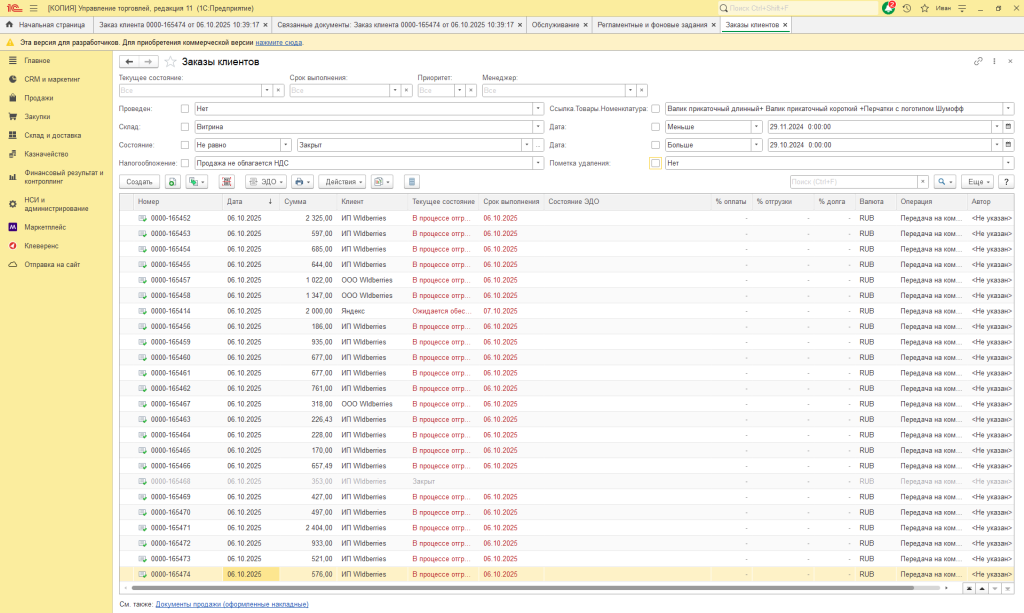Add Заказы клиентов to favorites with star
This screenshot has height=613, width=1024.
click(170, 62)
